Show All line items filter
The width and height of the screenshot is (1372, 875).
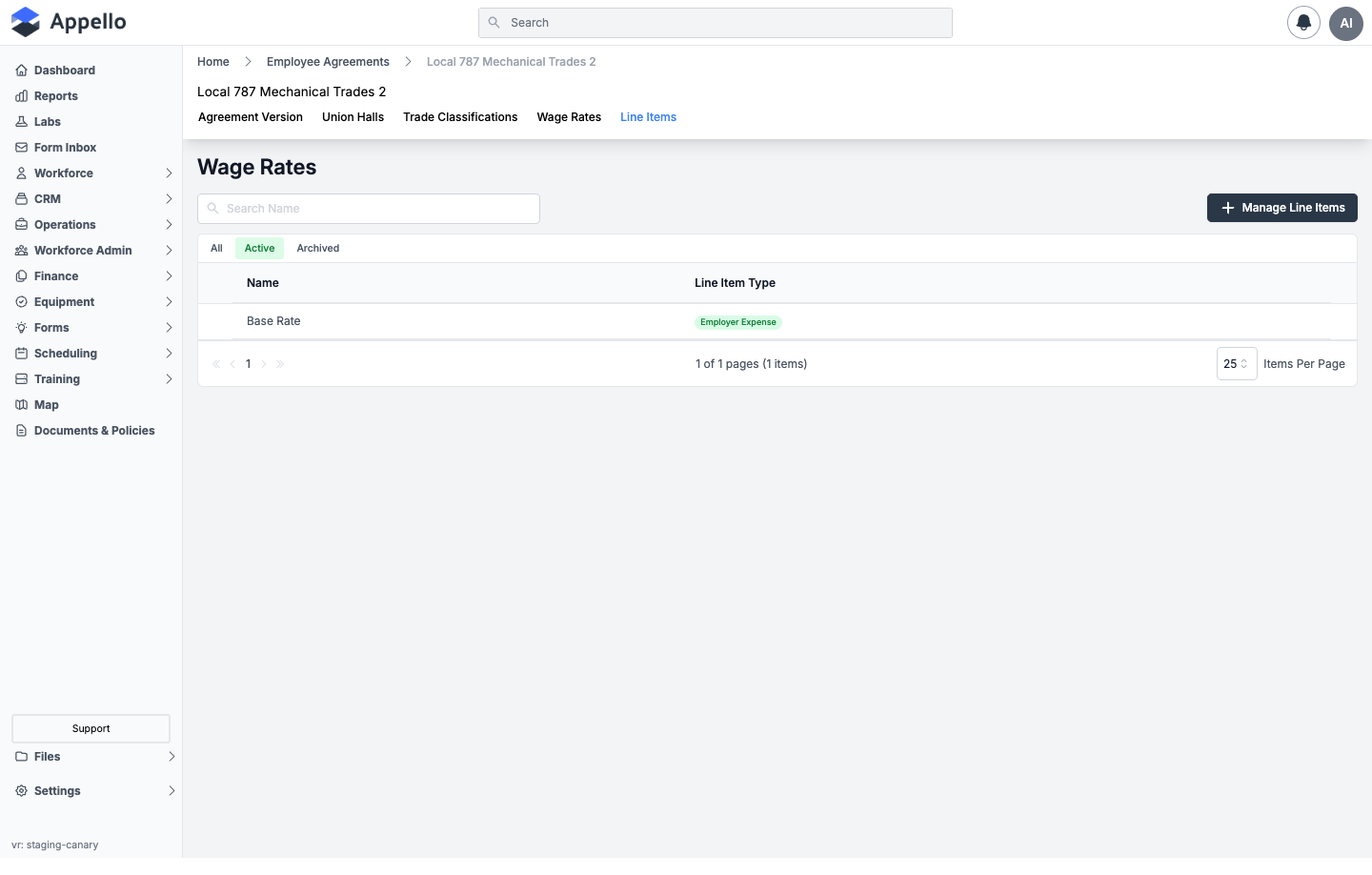(216, 249)
